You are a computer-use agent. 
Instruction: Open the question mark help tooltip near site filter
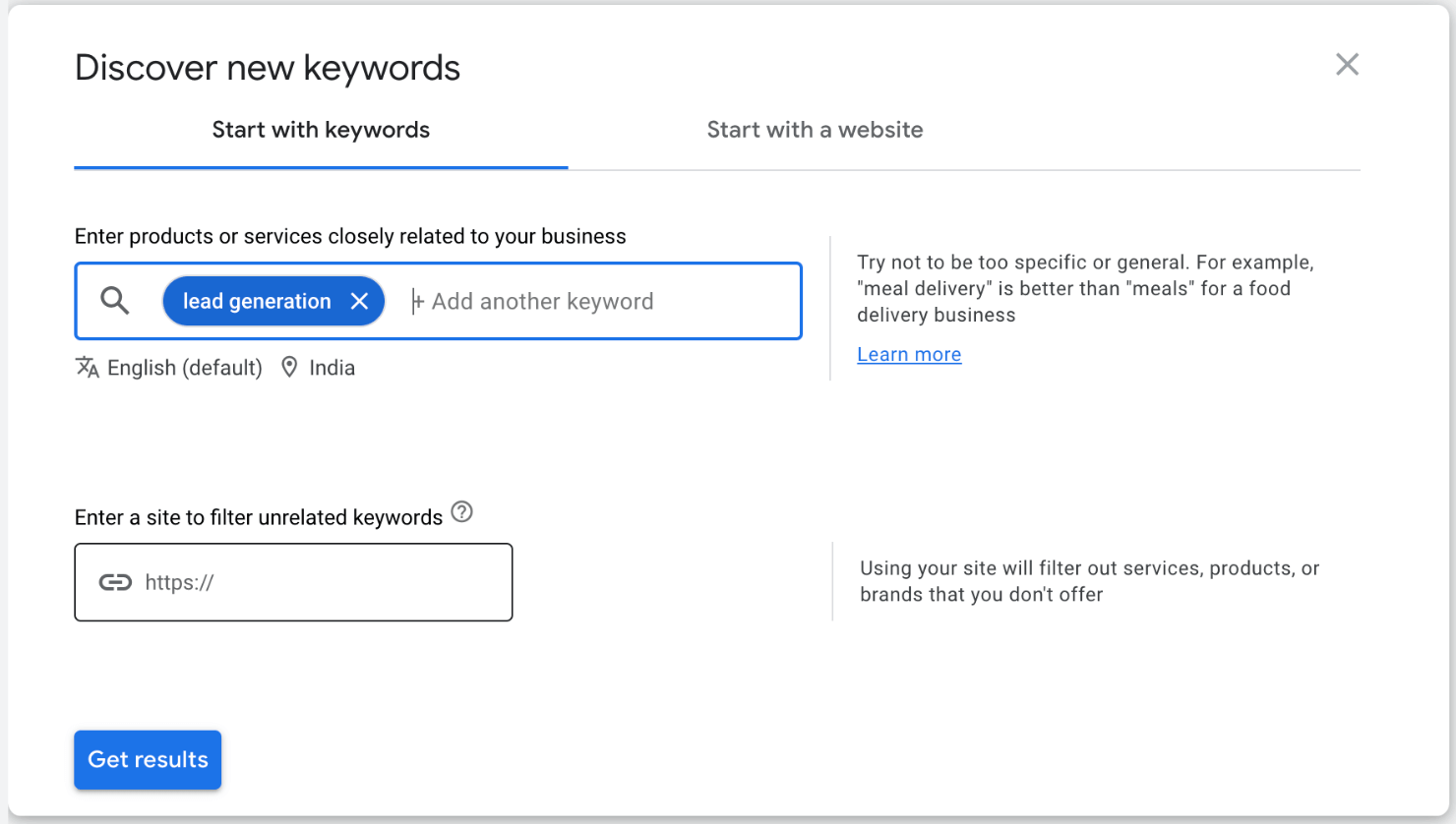coord(461,512)
